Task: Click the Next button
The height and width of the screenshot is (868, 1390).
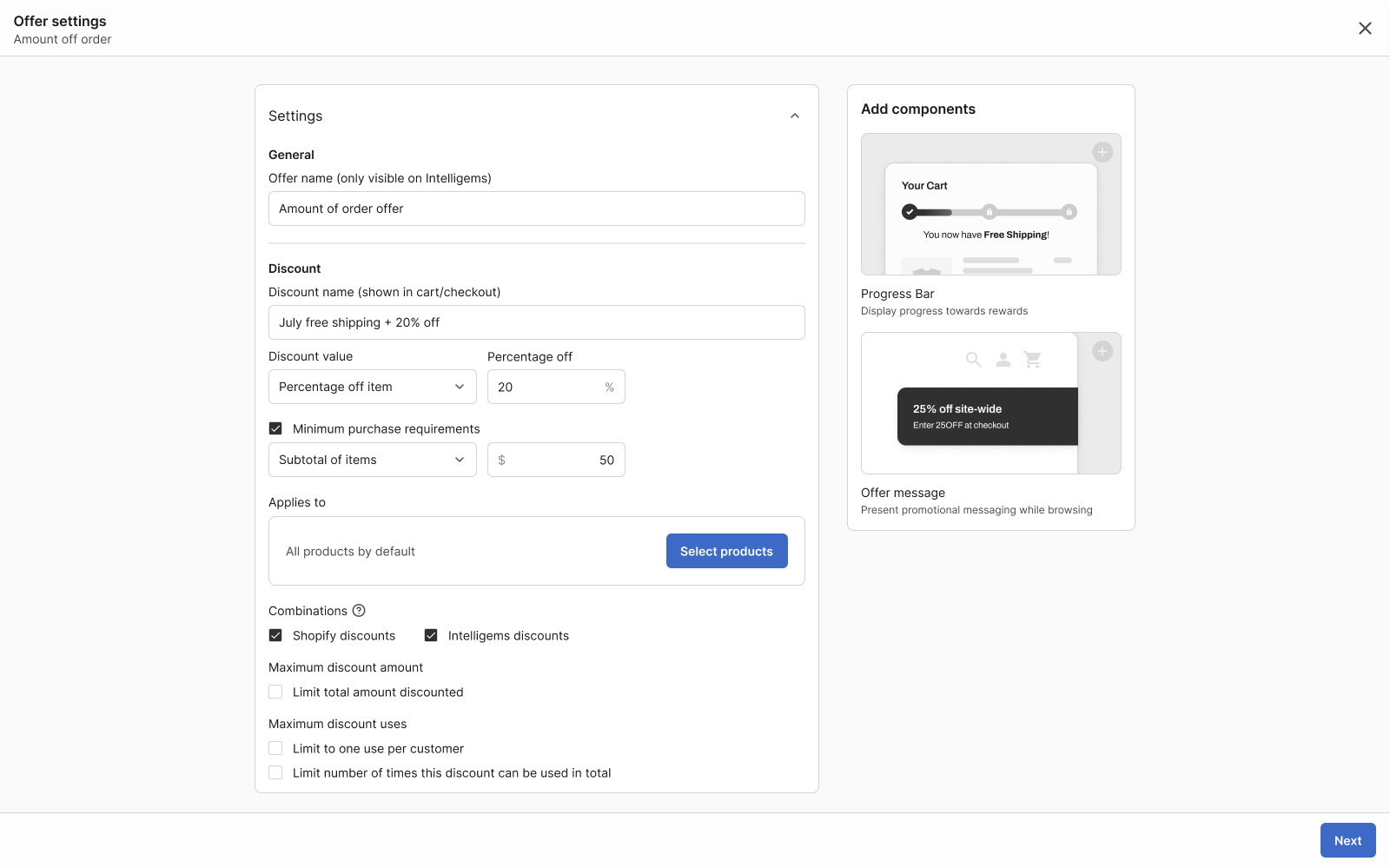Action: pyautogui.click(x=1347, y=840)
